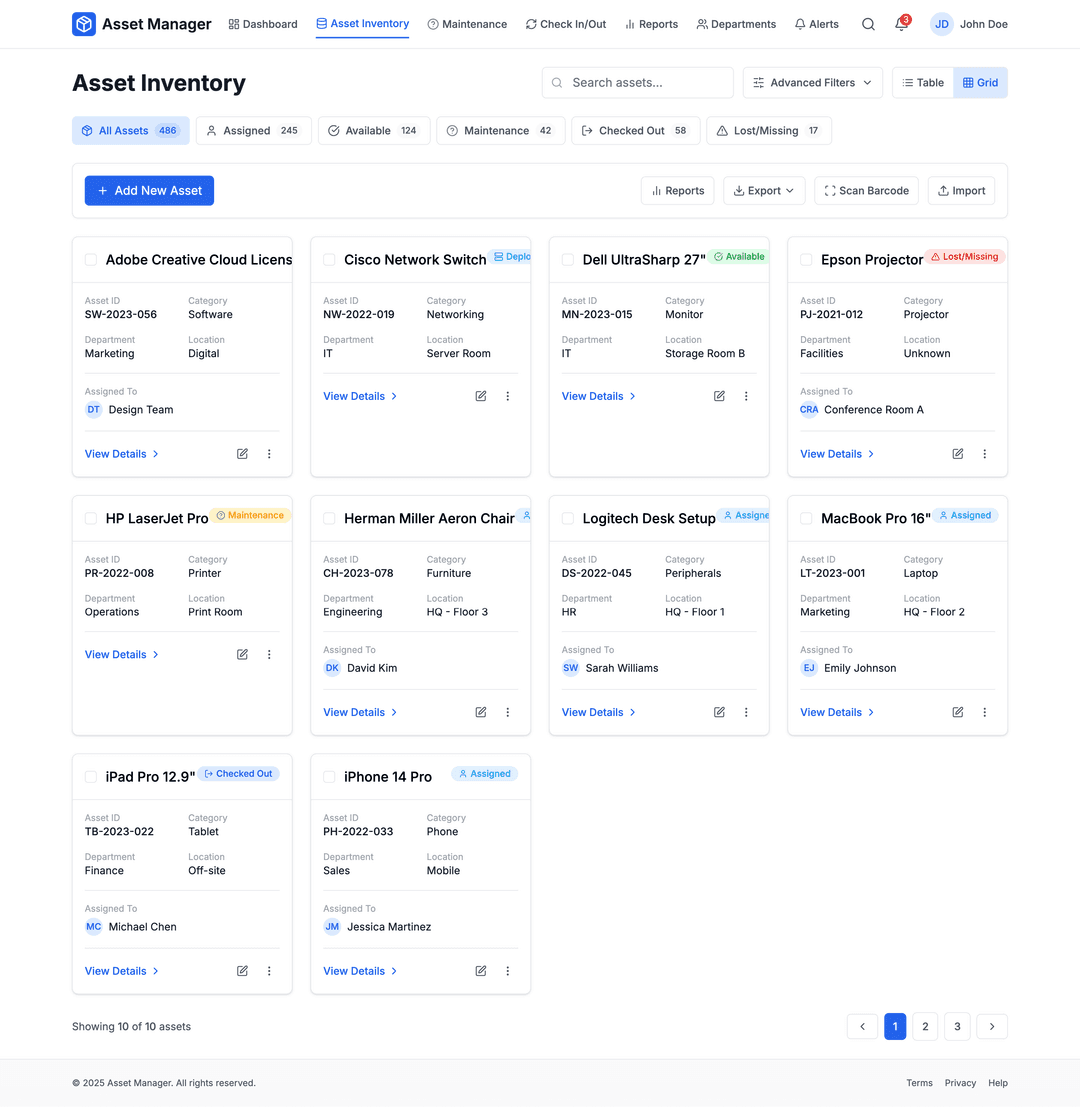The image size is (1080, 1108).
Task: Switch to the Maintenance menu item
Action: (x=467, y=24)
